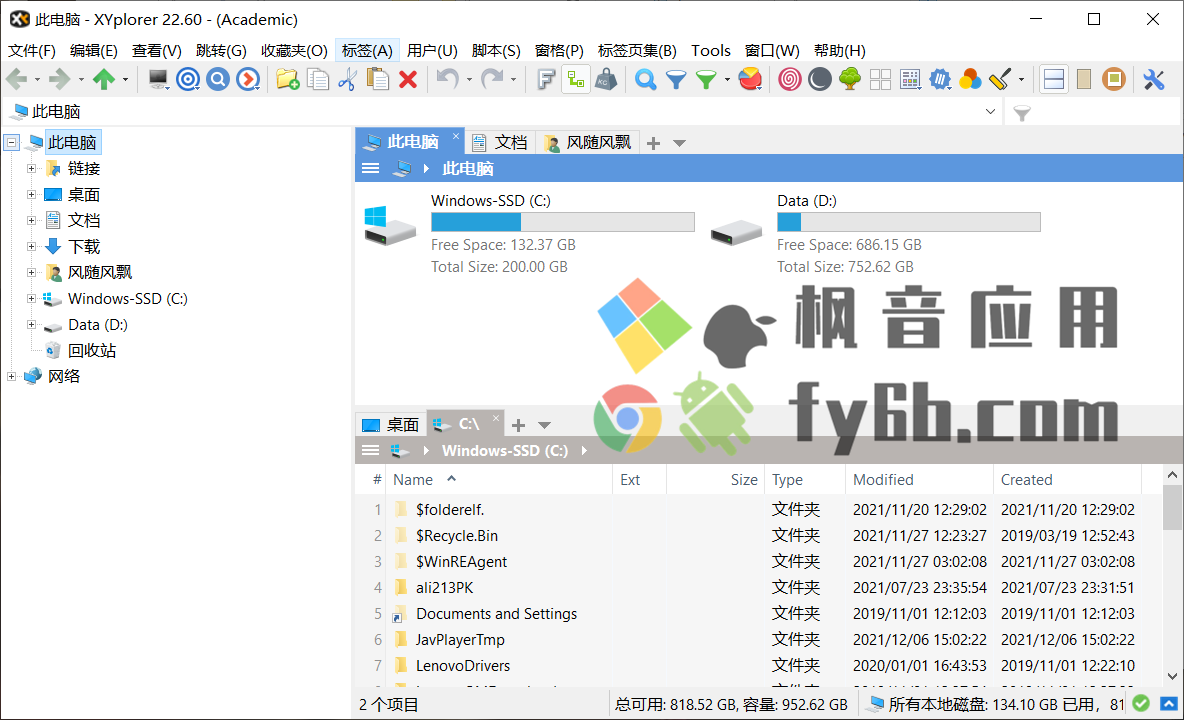Click the Copy toolbar icon

point(318,79)
